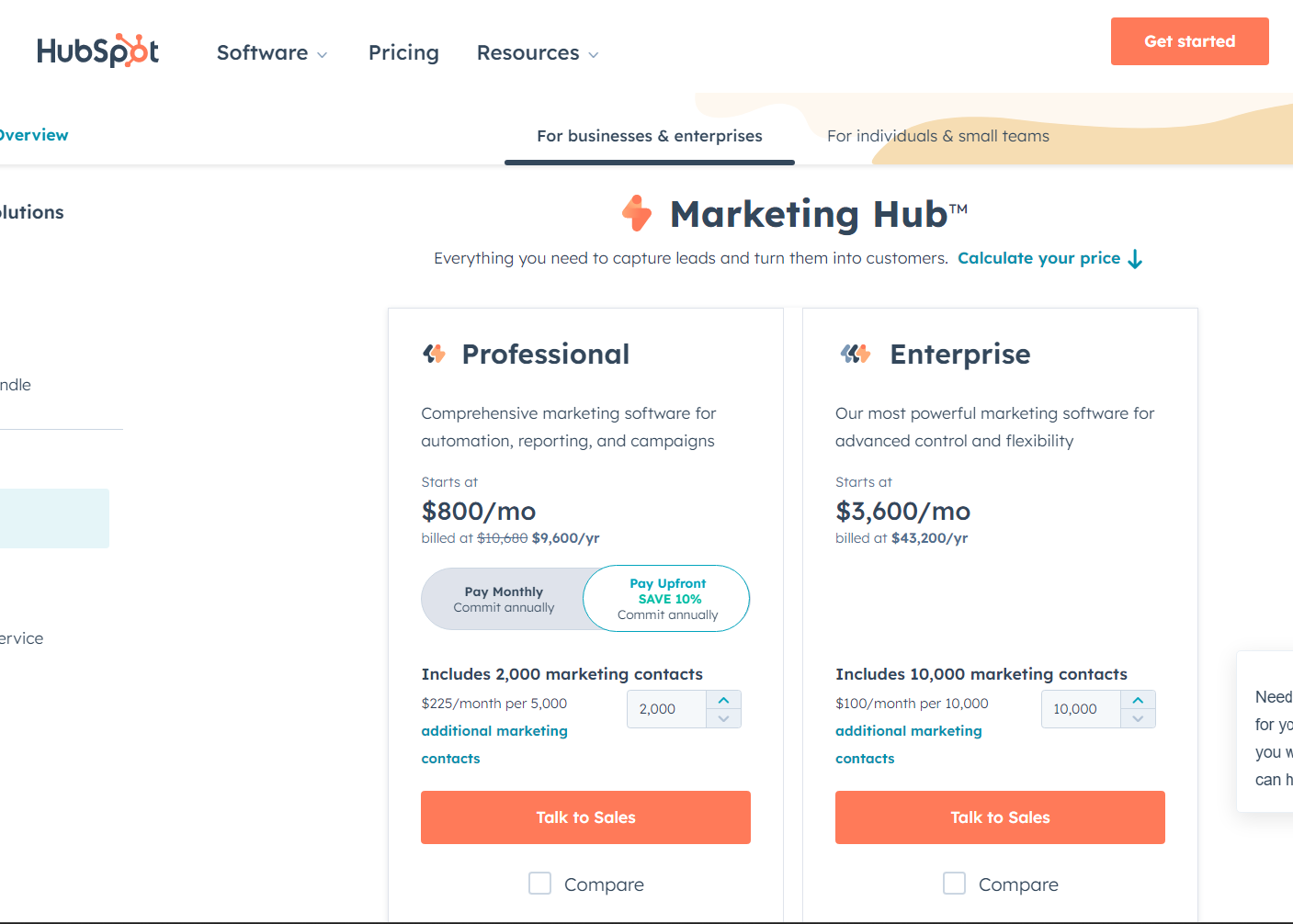Click the Get started button
1293x924 pixels.
(1189, 41)
